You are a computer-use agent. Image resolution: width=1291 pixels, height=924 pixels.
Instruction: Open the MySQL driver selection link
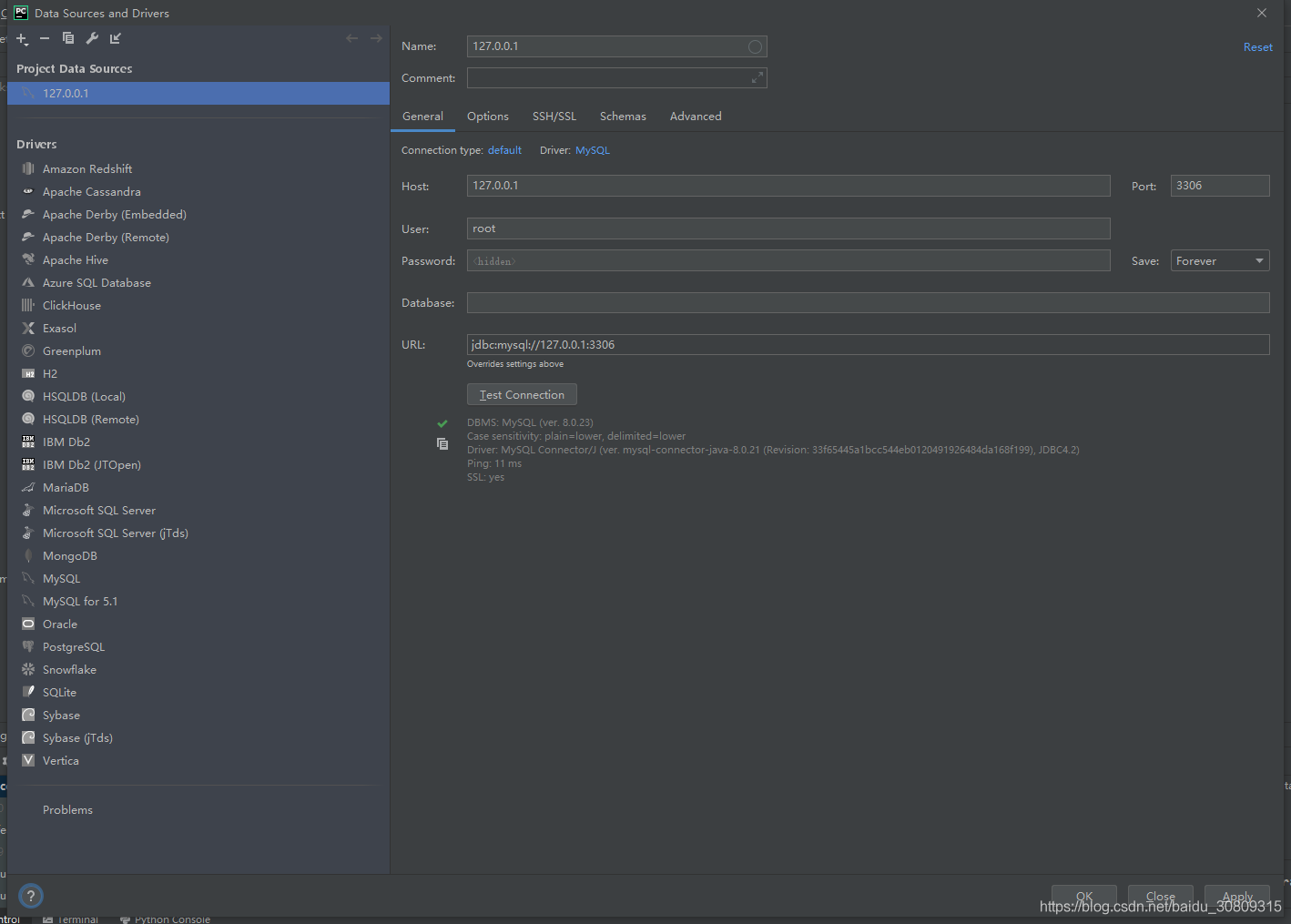592,150
